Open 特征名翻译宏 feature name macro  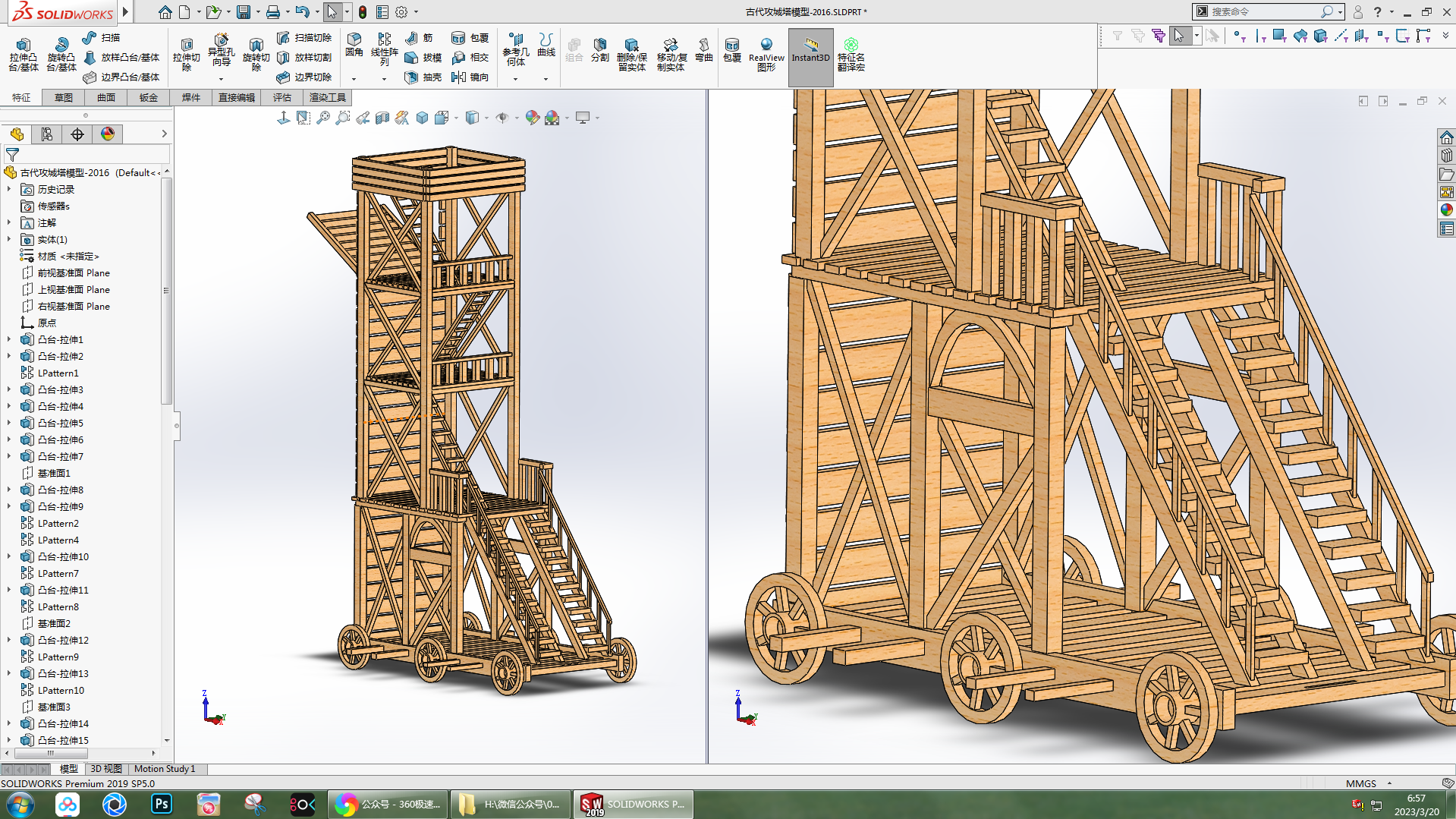point(851,55)
